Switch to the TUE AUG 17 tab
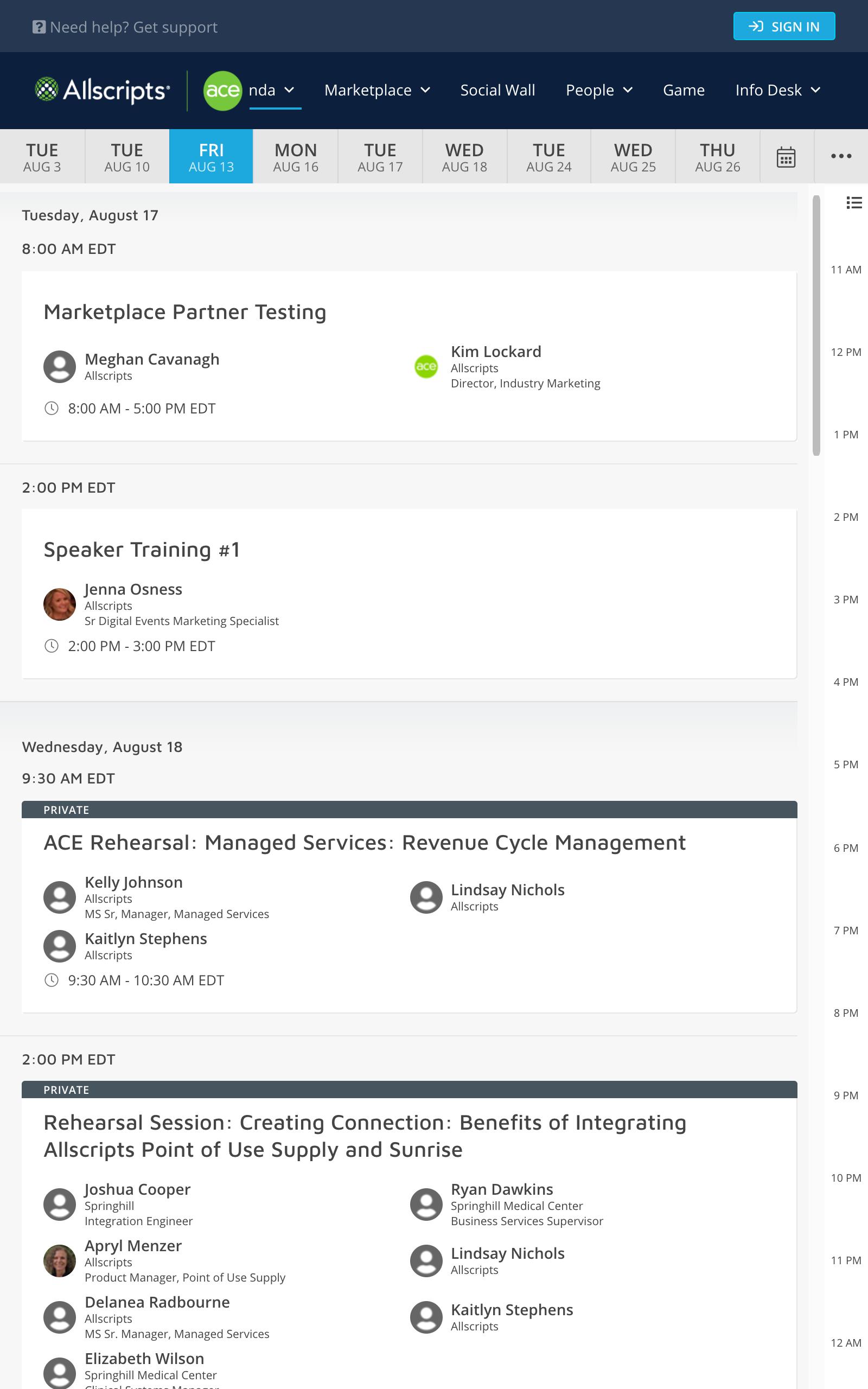Image resolution: width=868 pixels, height=1389 pixels. point(380,157)
